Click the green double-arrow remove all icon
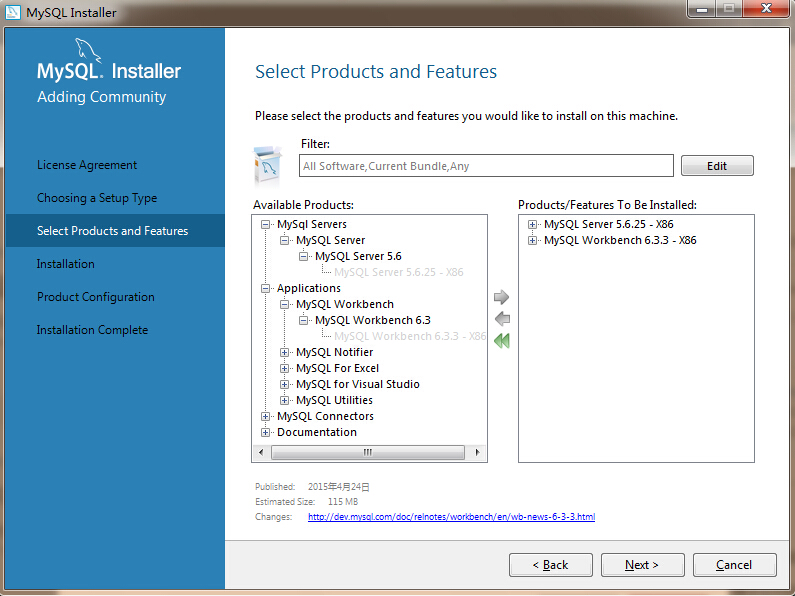 click(501, 341)
